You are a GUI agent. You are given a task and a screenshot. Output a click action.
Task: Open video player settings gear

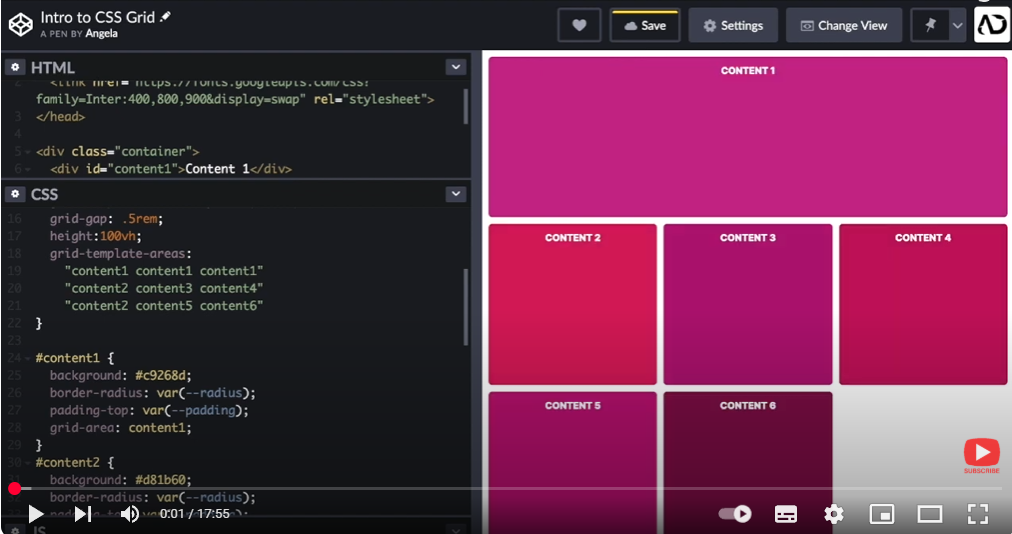click(834, 514)
